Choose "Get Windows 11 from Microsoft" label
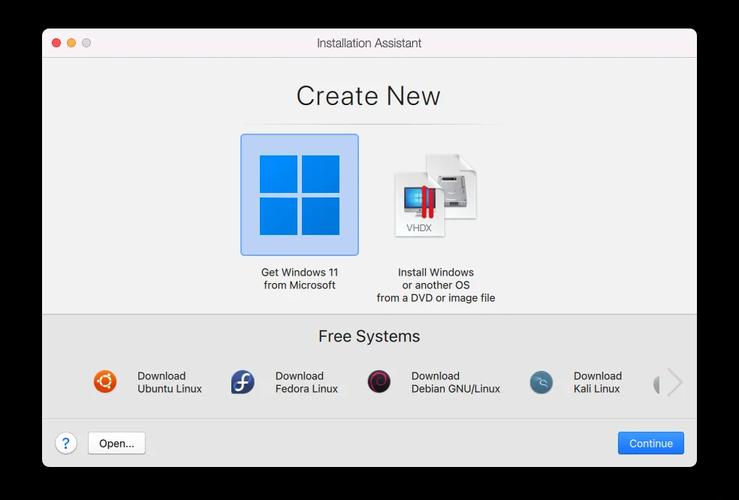Viewport: 739px width, 500px height. pyautogui.click(x=299, y=279)
